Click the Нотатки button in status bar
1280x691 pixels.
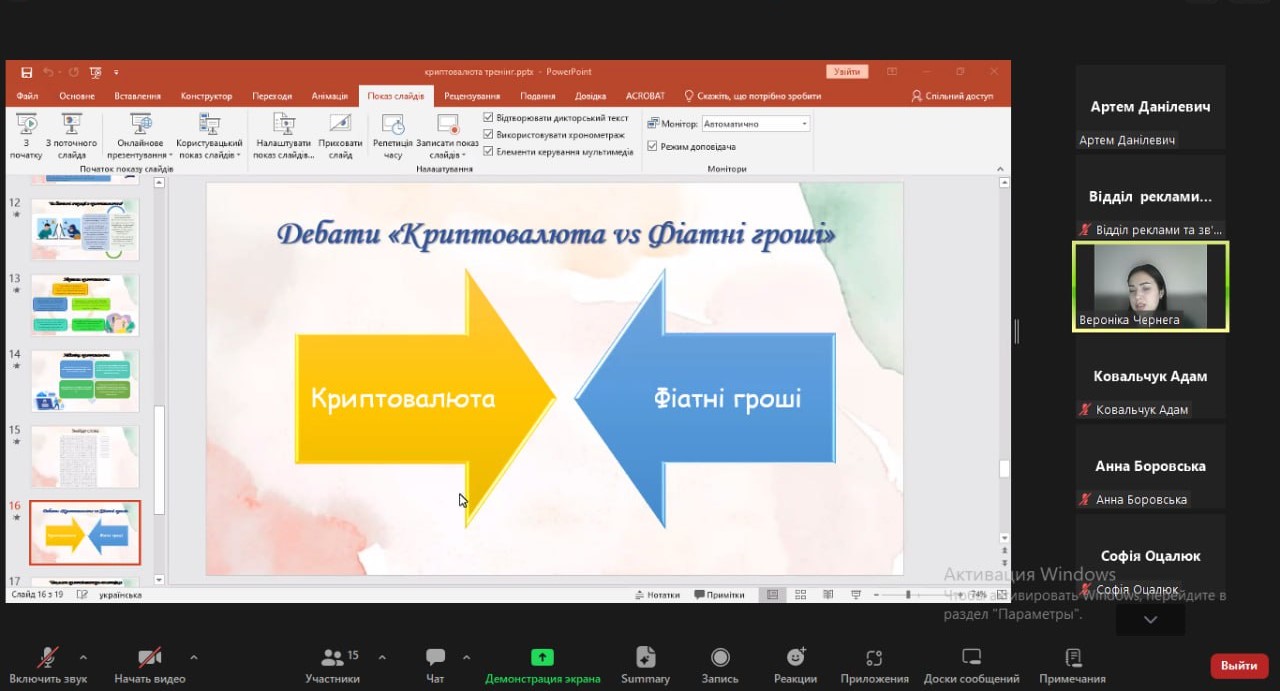click(x=657, y=595)
